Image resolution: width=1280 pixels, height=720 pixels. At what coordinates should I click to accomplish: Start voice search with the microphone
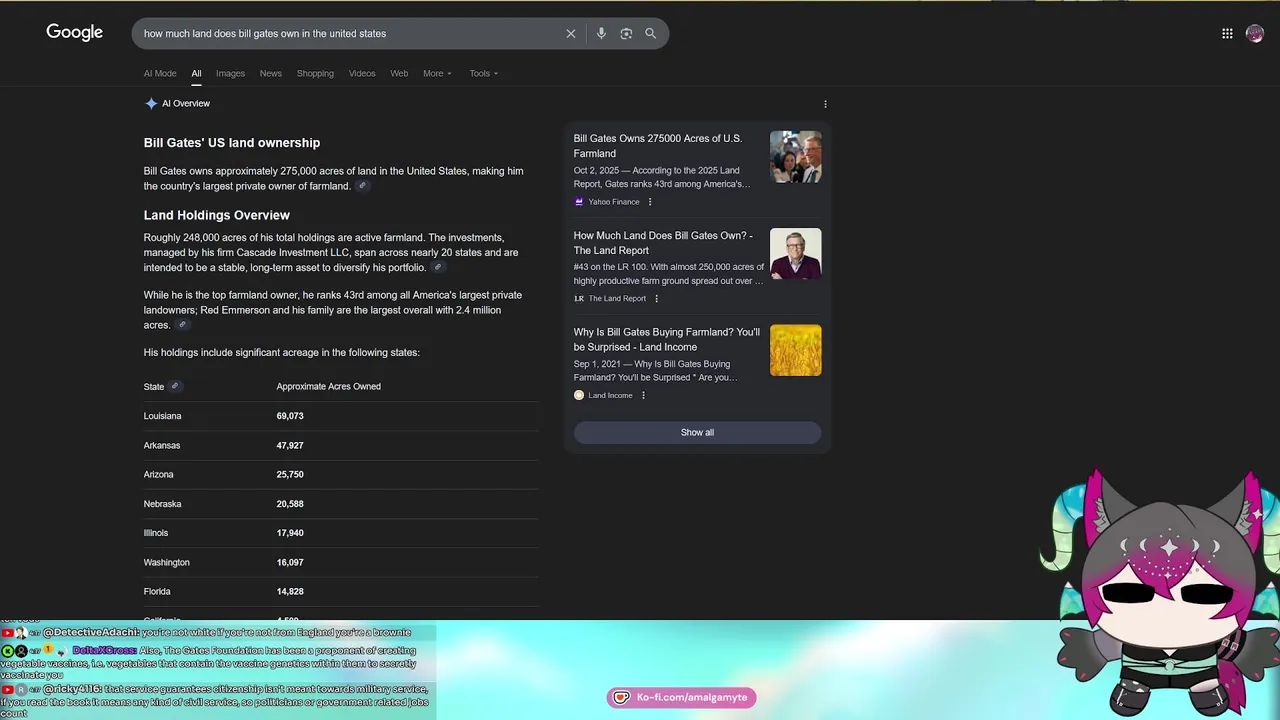[601, 33]
